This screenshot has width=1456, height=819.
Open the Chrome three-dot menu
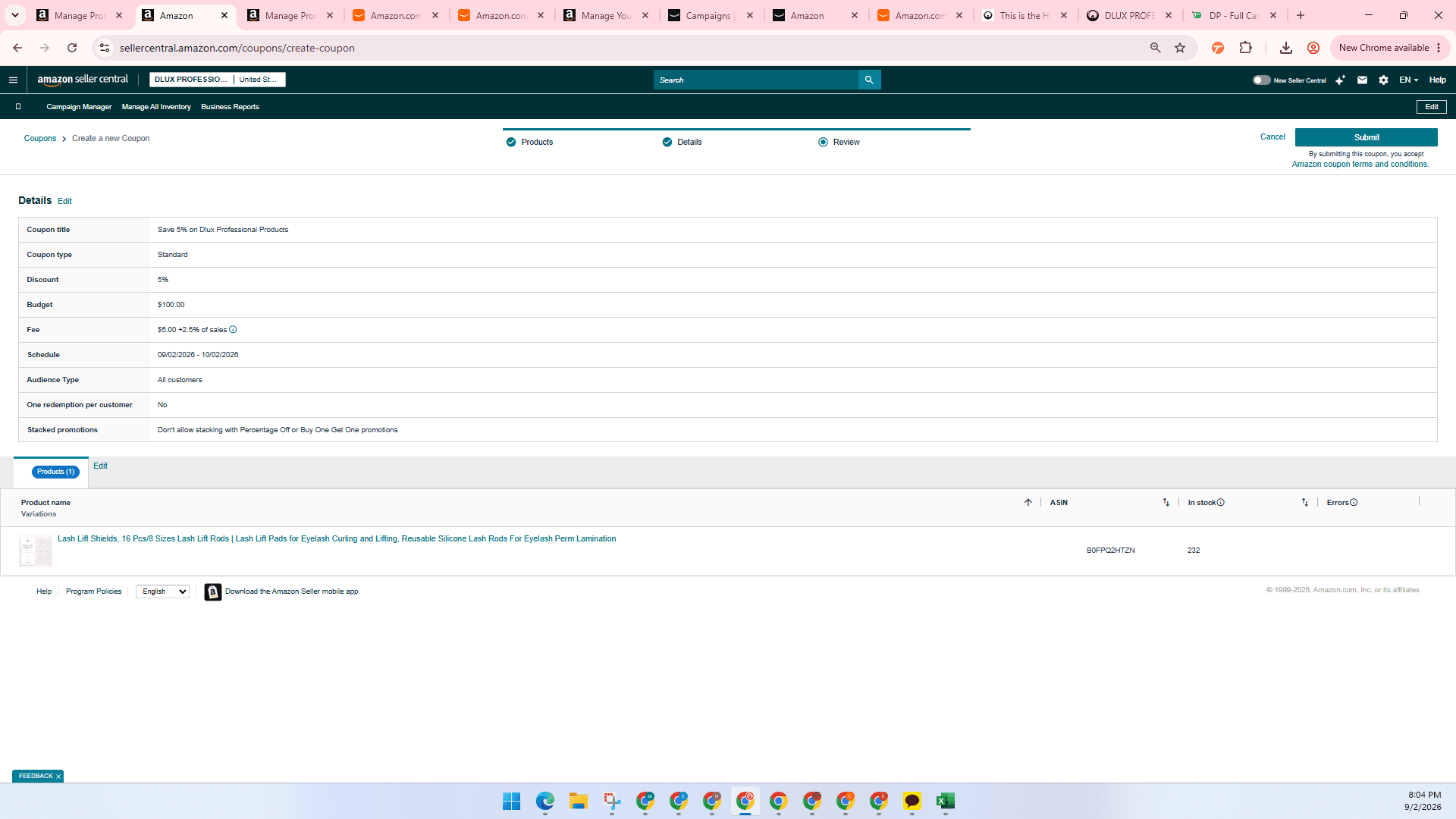1439,48
